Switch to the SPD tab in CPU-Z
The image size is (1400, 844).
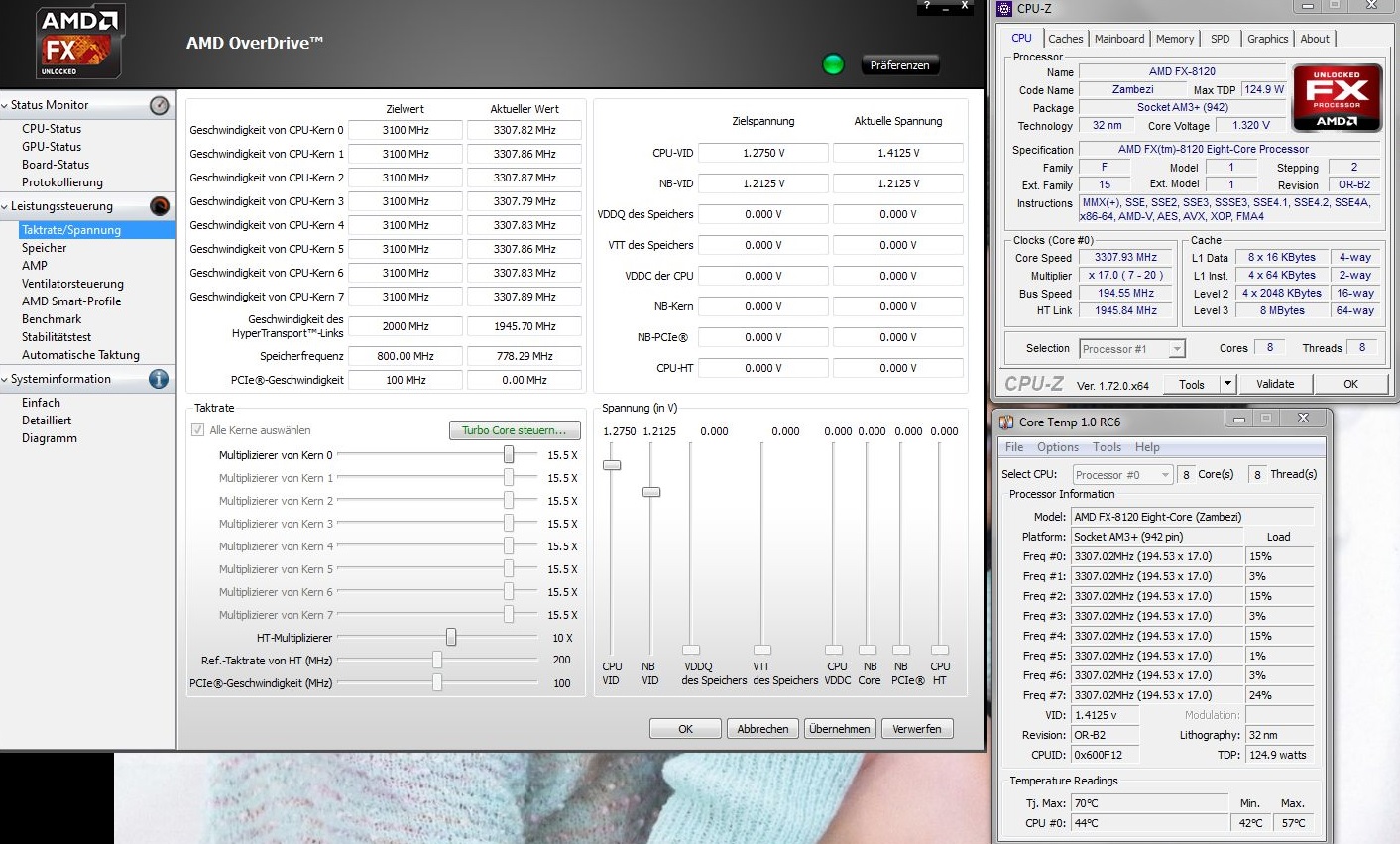(1221, 39)
